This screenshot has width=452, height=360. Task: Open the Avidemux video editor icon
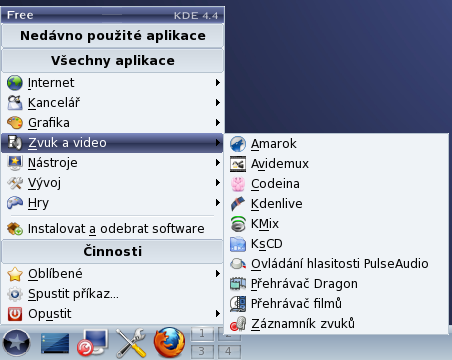coord(238,164)
